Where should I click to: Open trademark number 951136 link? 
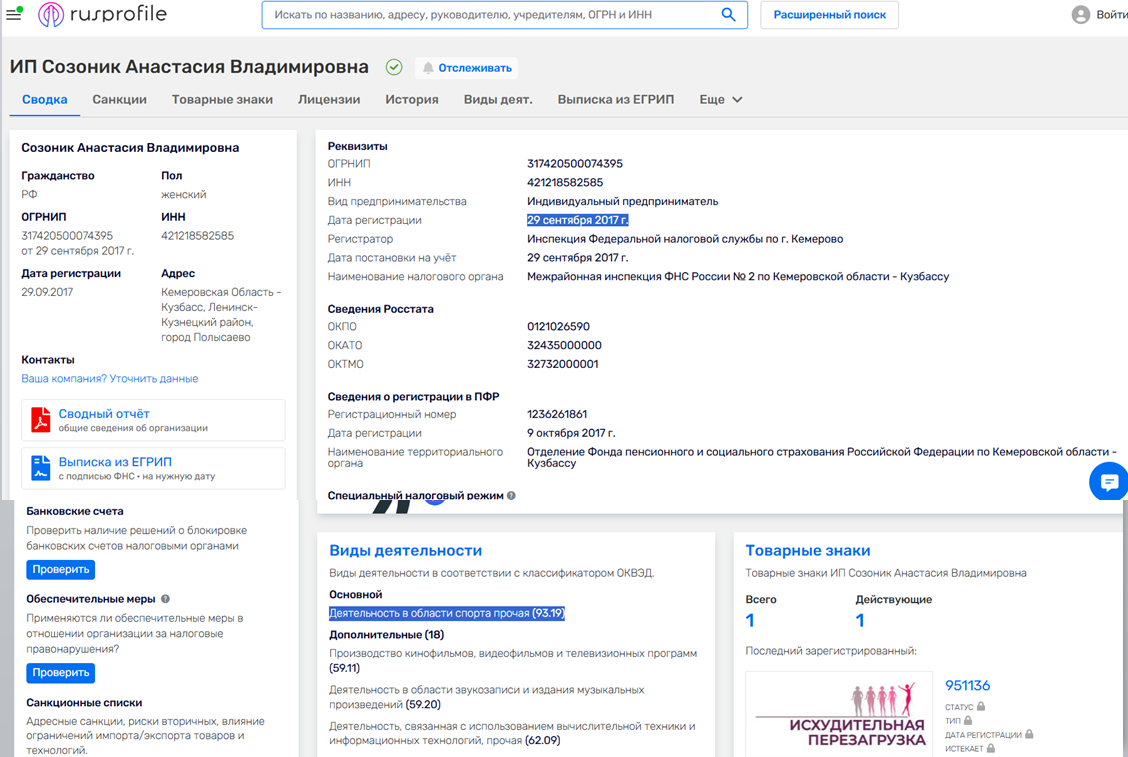pyautogui.click(x=967, y=686)
